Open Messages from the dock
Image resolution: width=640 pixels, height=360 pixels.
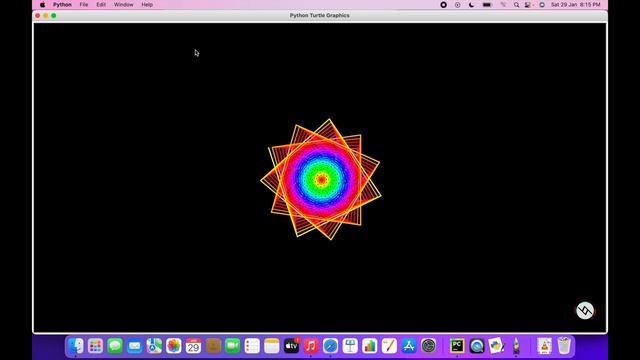(115, 346)
